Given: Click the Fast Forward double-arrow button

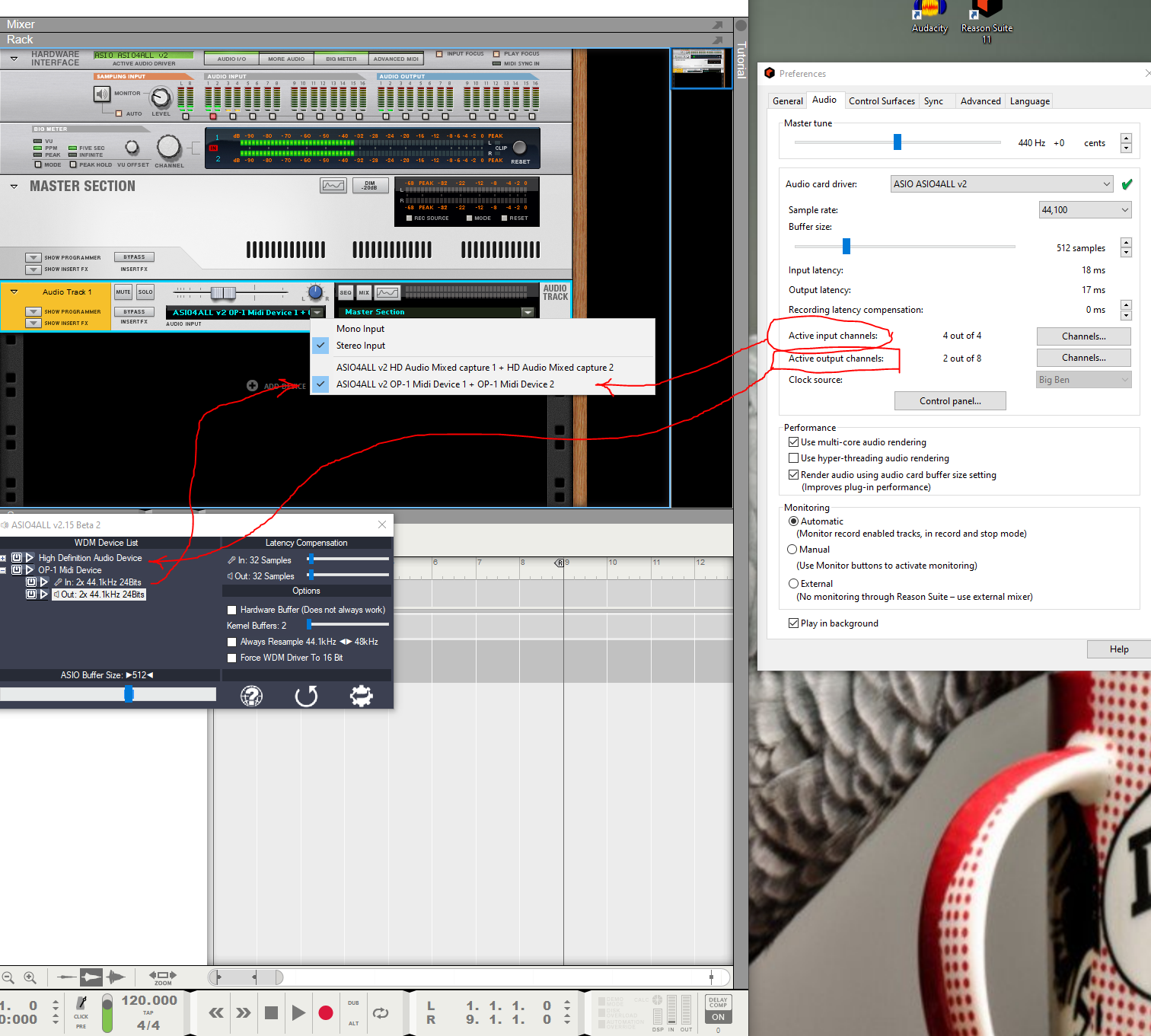Looking at the screenshot, I should [x=243, y=1012].
